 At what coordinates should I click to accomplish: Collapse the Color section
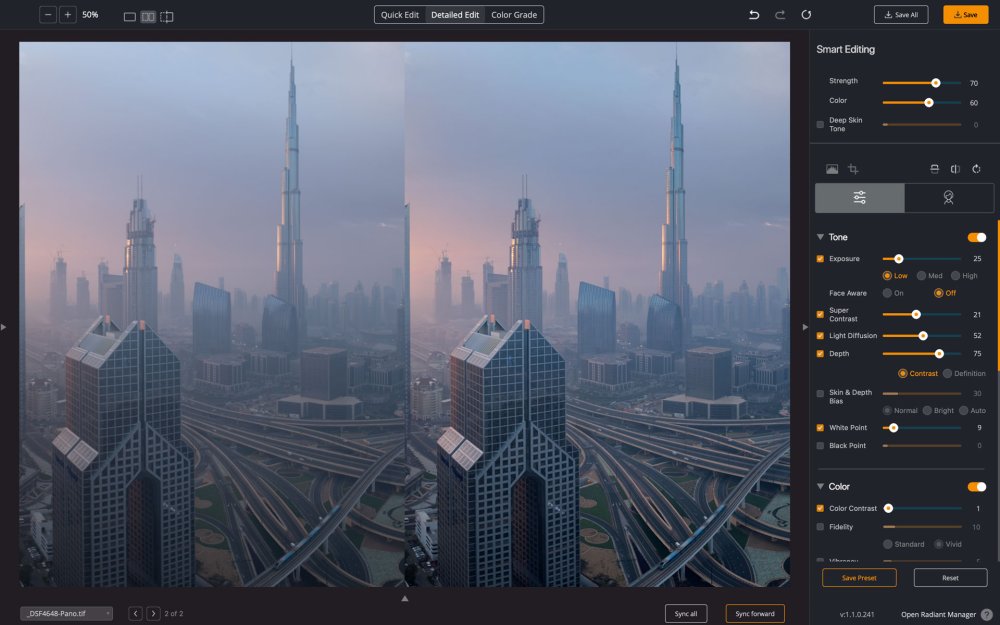click(820, 486)
